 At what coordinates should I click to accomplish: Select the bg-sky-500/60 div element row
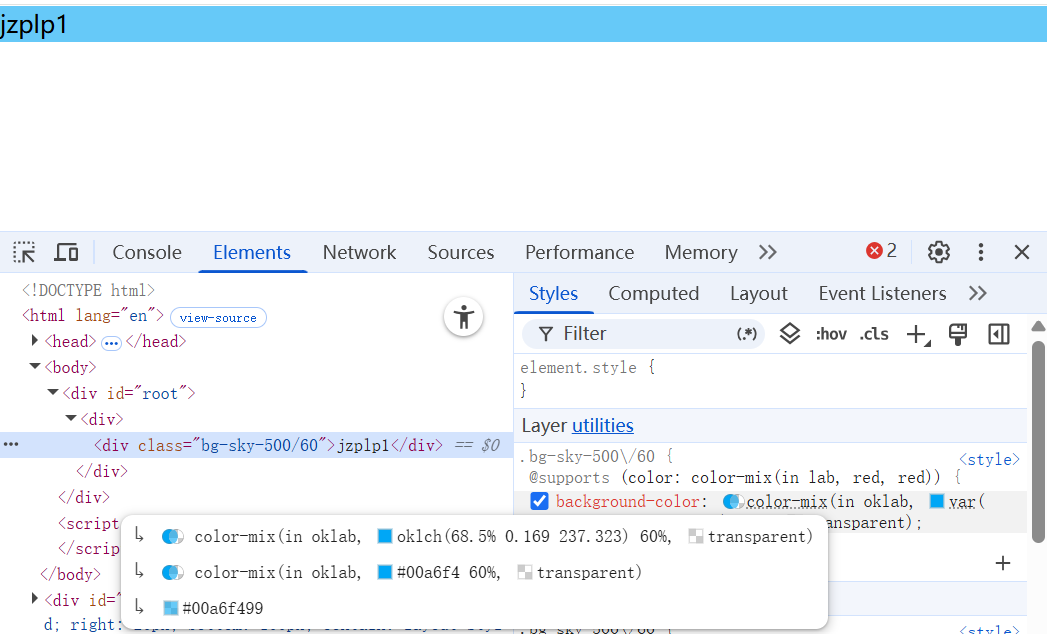(x=256, y=445)
